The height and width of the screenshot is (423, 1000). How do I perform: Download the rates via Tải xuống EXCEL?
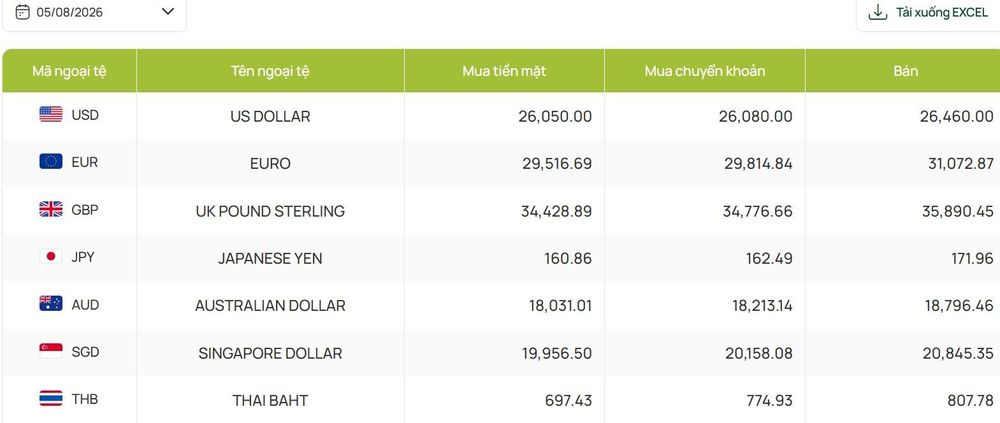click(929, 12)
